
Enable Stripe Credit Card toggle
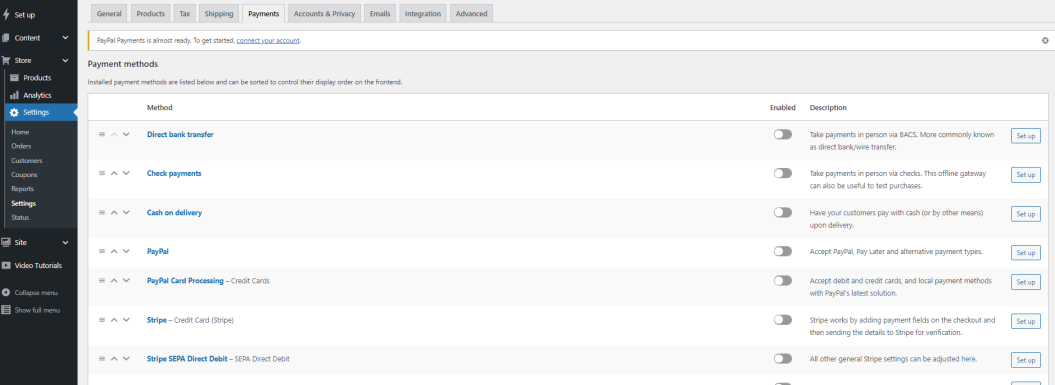coord(783,320)
